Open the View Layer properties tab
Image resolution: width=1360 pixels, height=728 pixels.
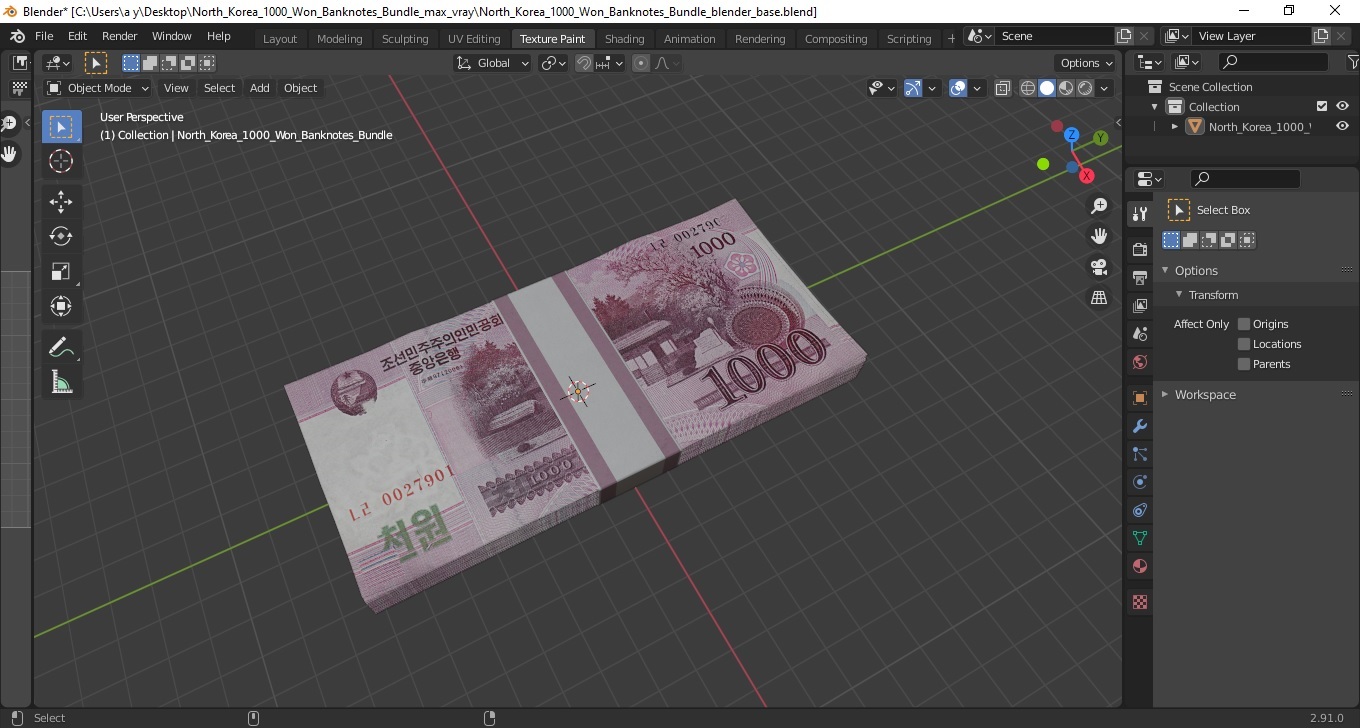point(1139,305)
